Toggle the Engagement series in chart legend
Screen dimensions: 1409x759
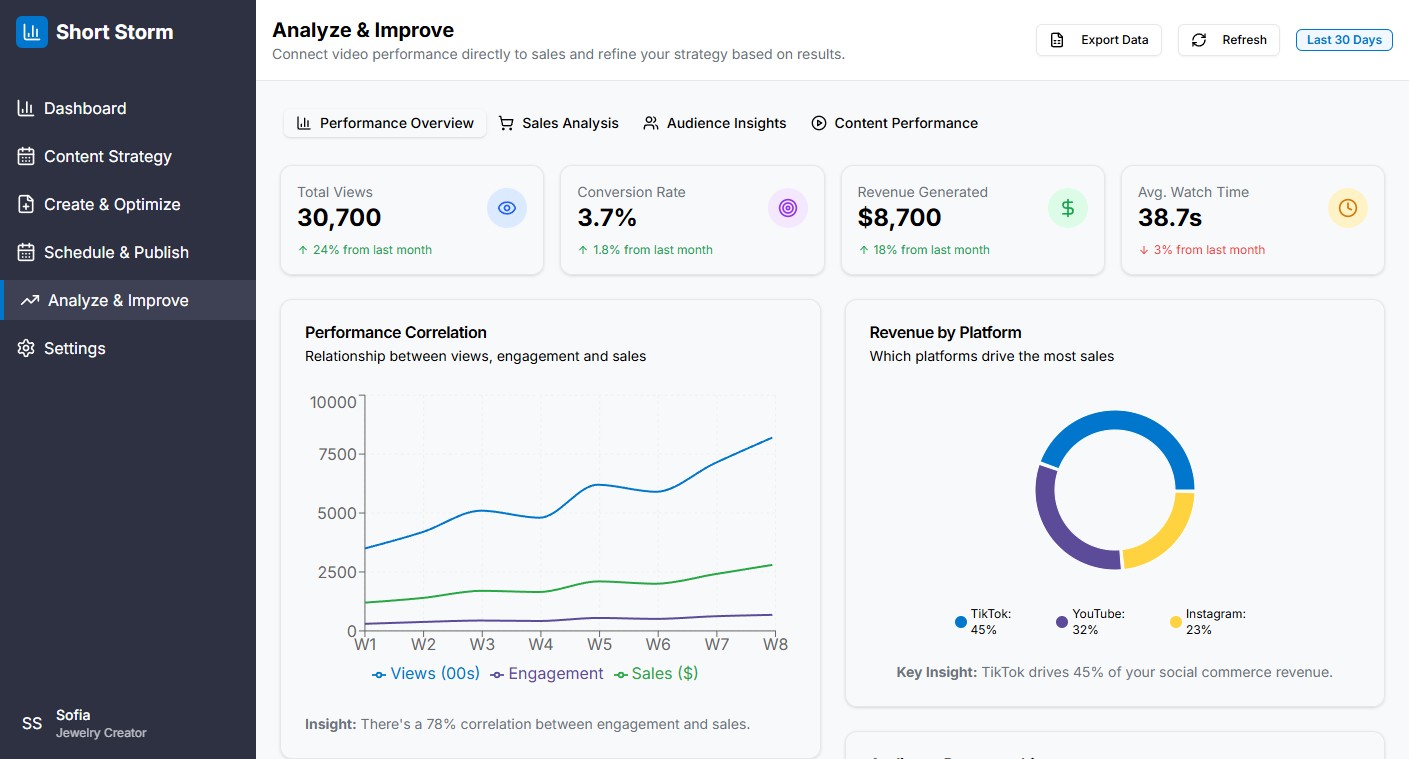[547, 674]
